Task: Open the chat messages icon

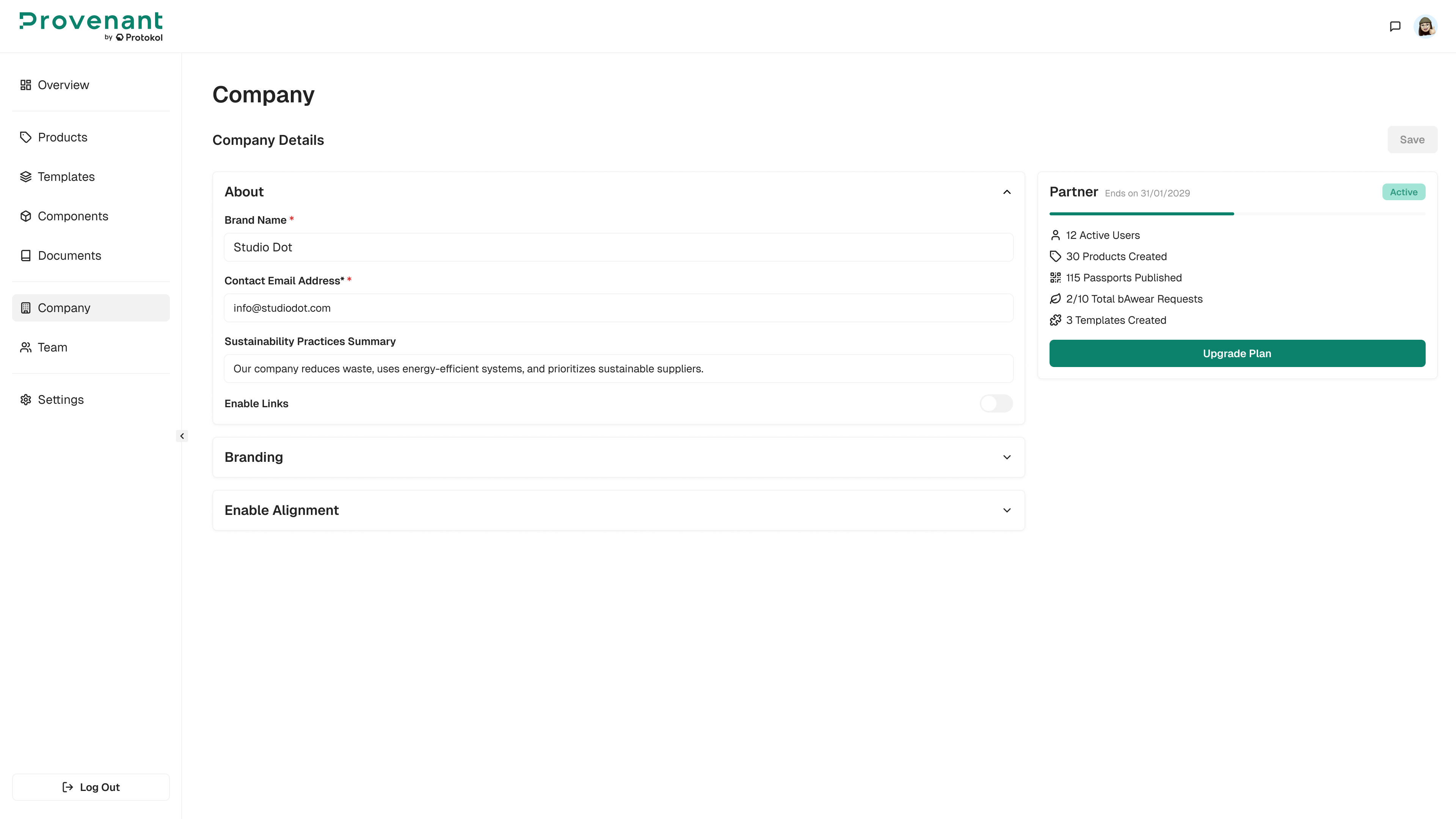Action: coord(1395,27)
